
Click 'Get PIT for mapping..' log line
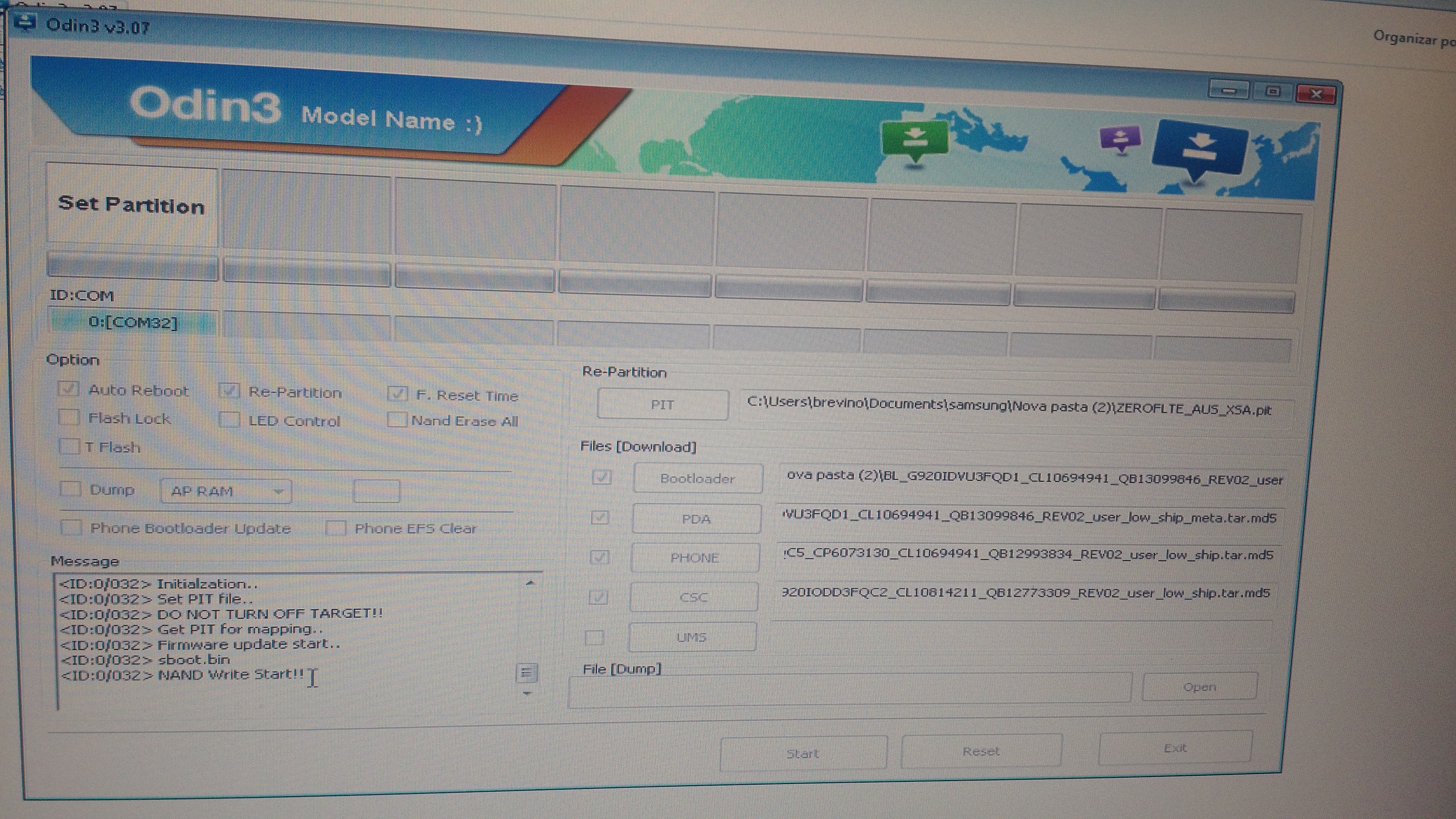[191, 629]
